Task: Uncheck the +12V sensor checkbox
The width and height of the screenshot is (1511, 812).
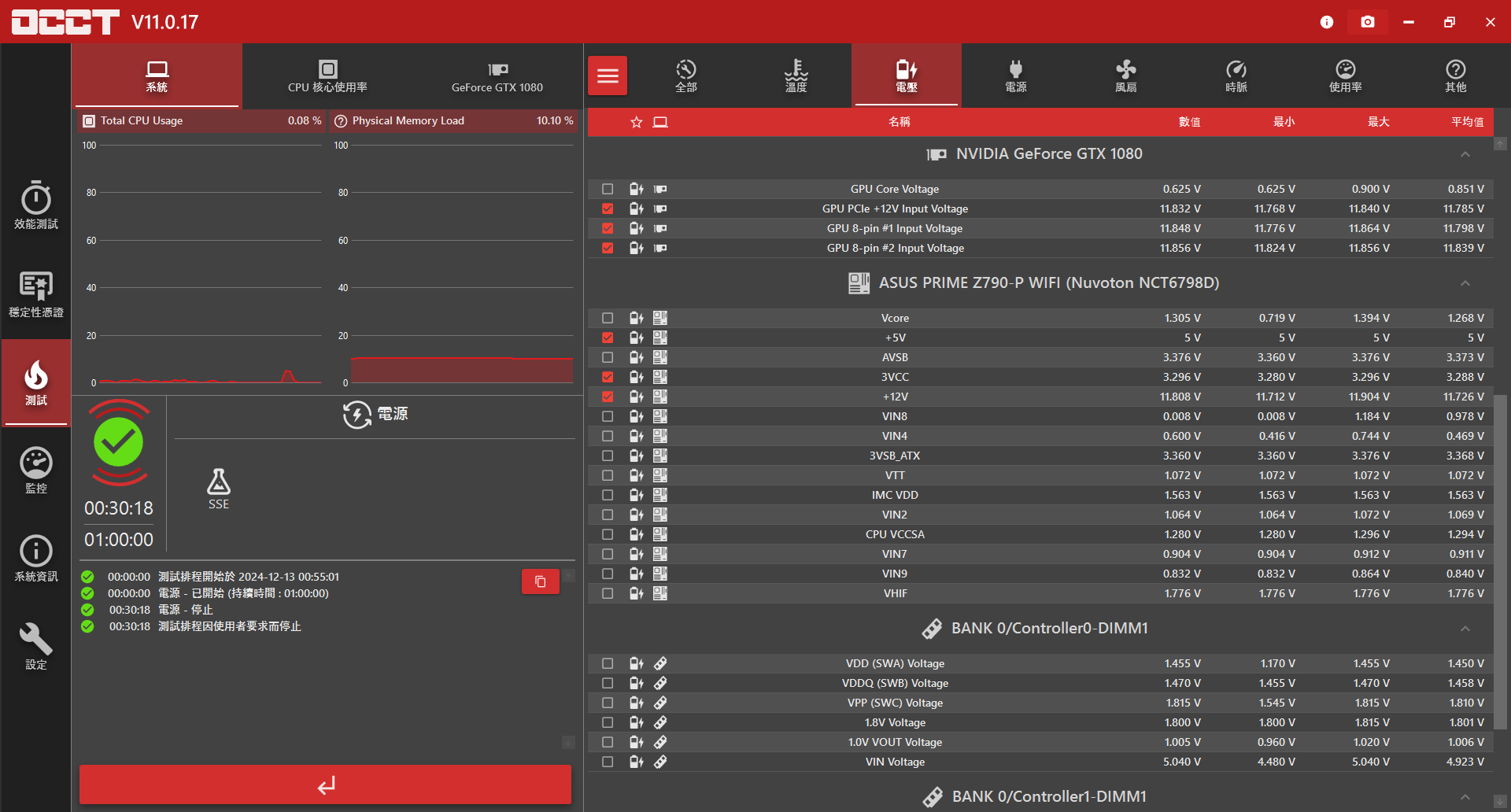Action: click(608, 397)
